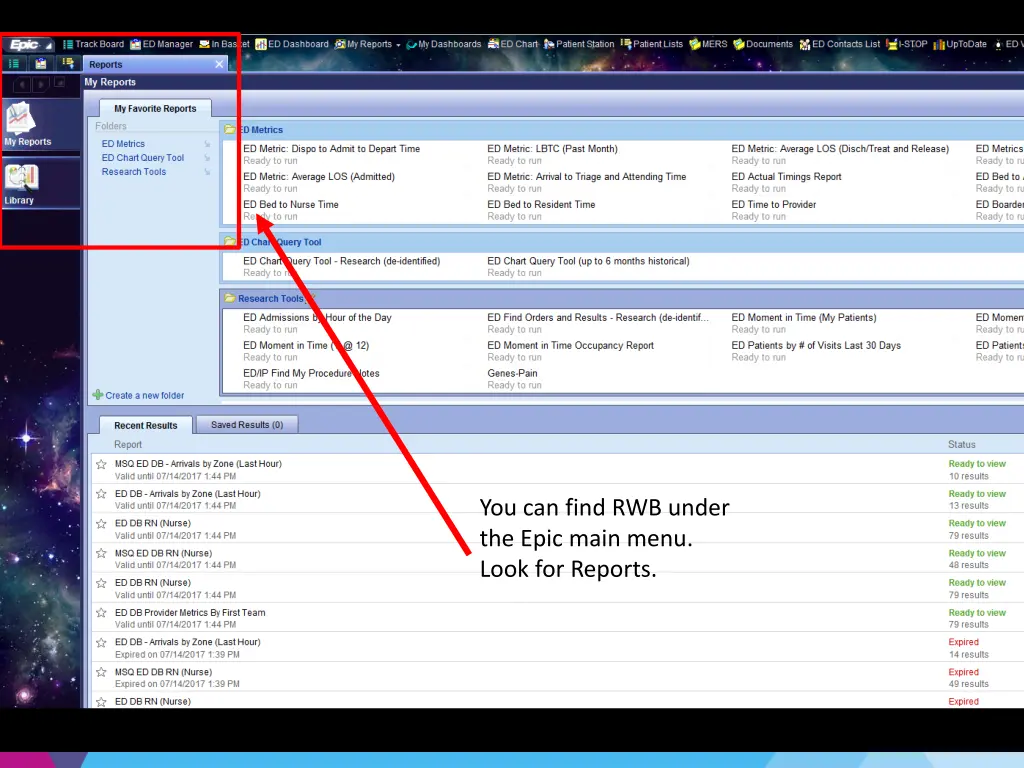Open ED Chart Query Tool - Research (de-identified)

pos(342,261)
